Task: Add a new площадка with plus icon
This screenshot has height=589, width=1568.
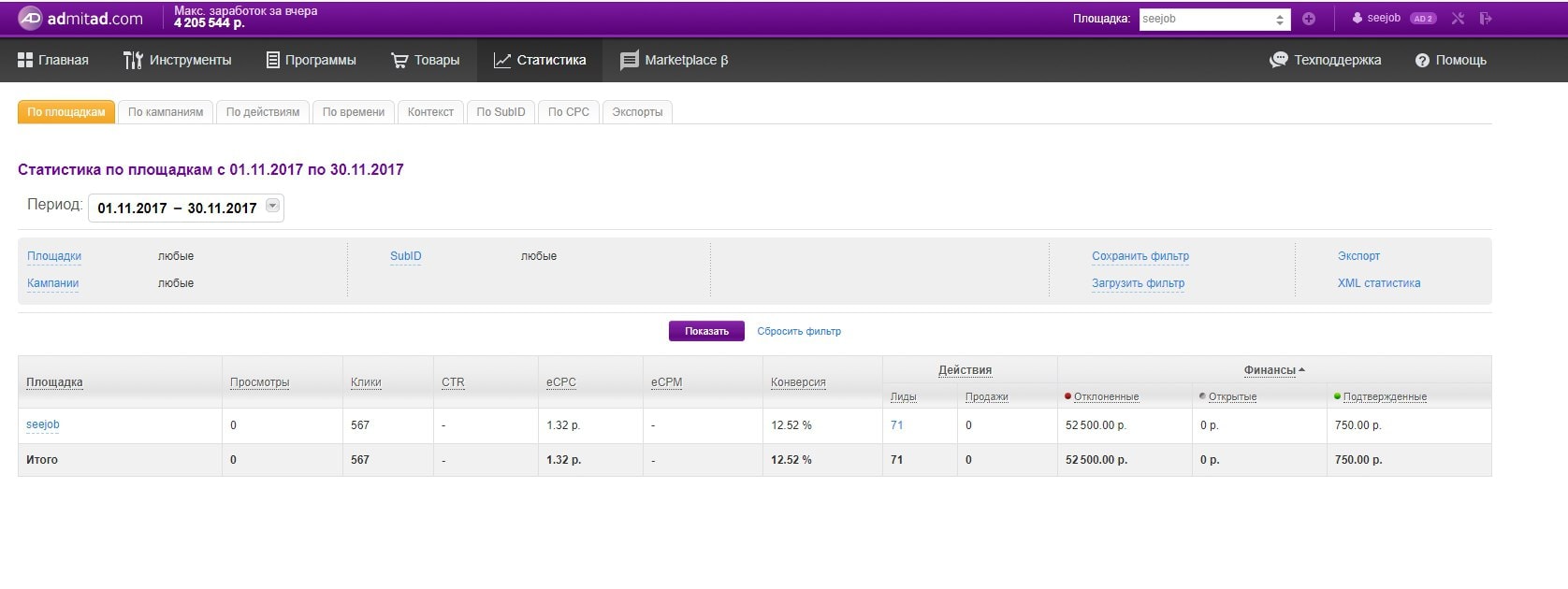Action: [x=1309, y=19]
